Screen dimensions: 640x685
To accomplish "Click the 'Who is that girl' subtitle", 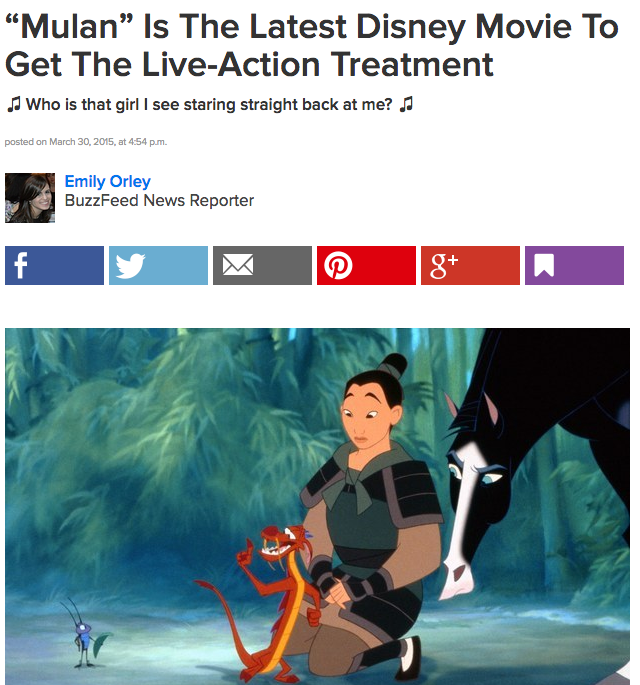I will pos(209,104).
